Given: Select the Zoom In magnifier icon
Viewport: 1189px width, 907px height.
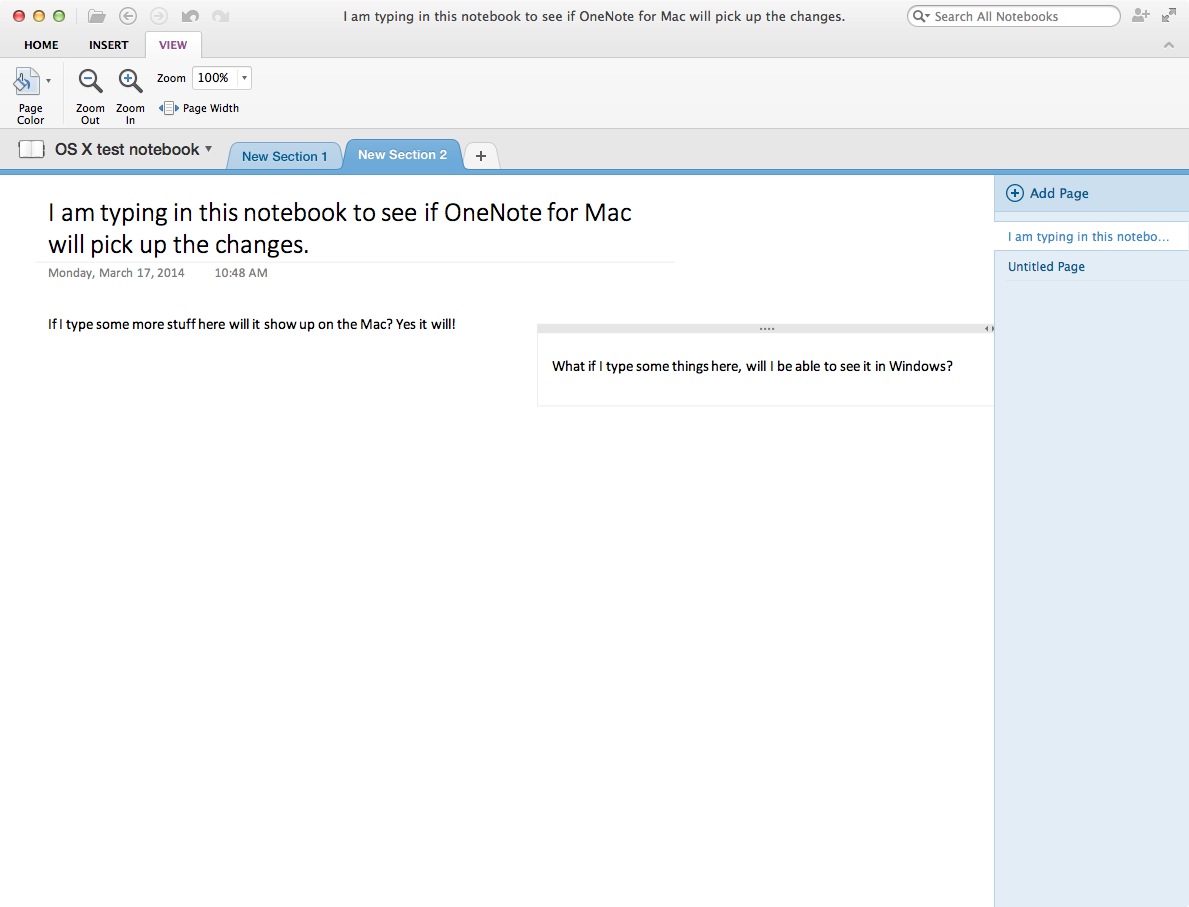Looking at the screenshot, I should (130, 80).
